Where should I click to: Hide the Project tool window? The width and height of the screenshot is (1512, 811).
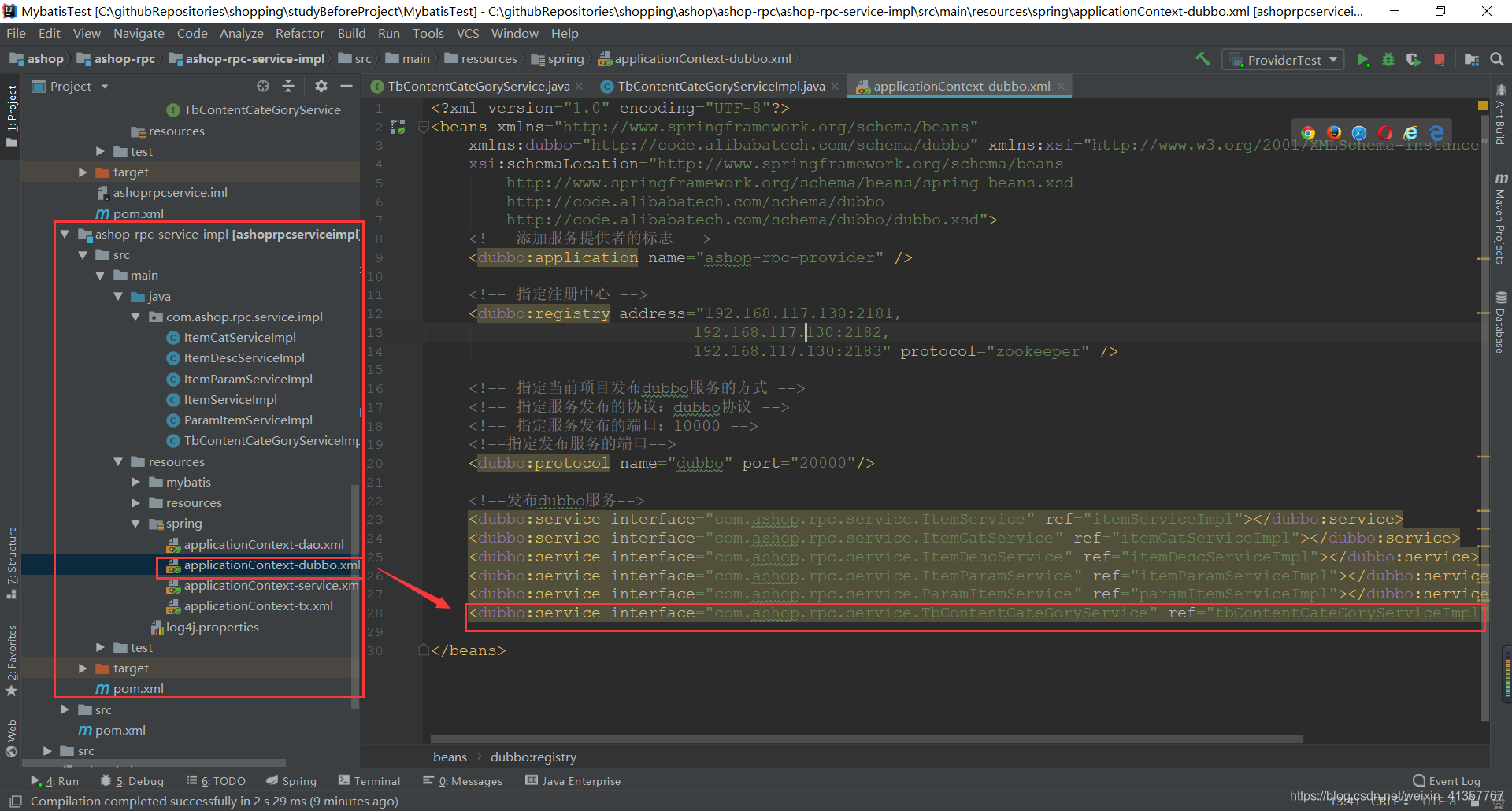click(346, 86)
